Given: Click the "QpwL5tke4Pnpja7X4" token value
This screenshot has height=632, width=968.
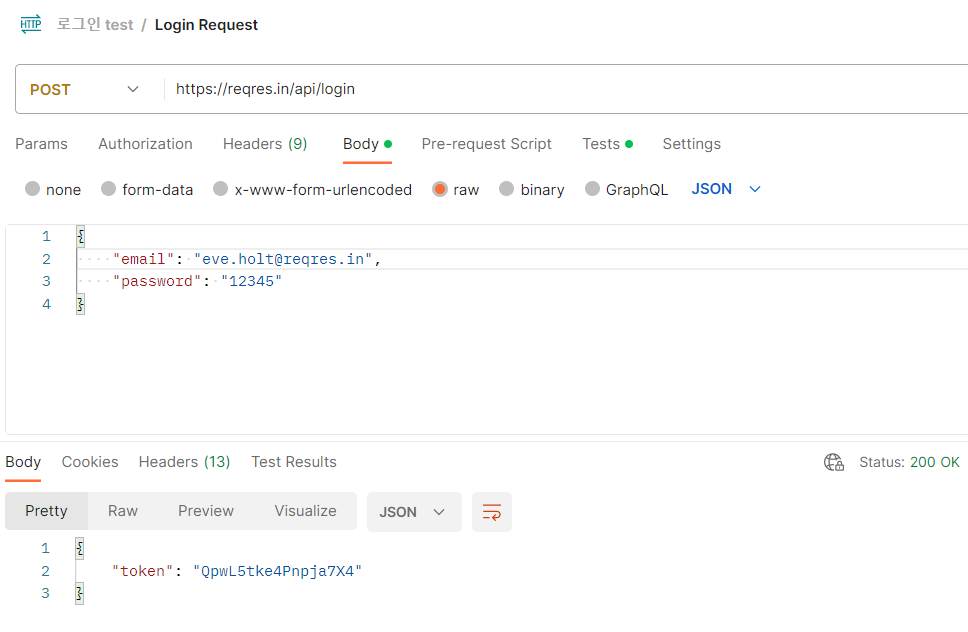Looking at the screenshot, I should coord(277,572).
